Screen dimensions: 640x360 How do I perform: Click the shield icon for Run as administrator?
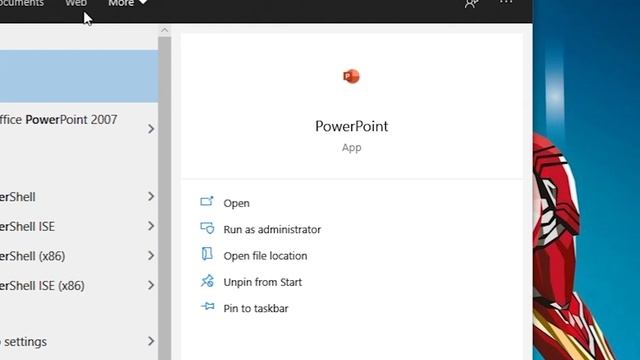click(x=207, y=228)
